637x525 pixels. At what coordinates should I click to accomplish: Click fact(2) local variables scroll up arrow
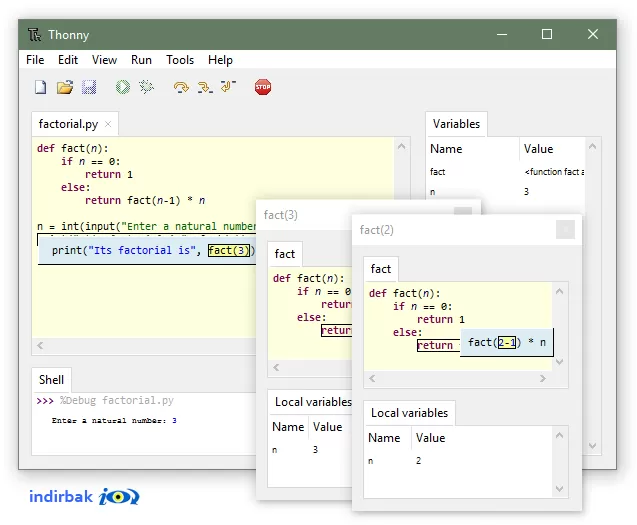click(559, 435)
